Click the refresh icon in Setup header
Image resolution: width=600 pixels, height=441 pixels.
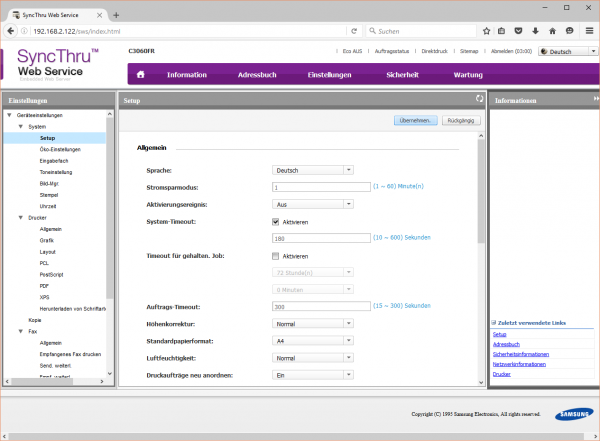coord(479,100)
